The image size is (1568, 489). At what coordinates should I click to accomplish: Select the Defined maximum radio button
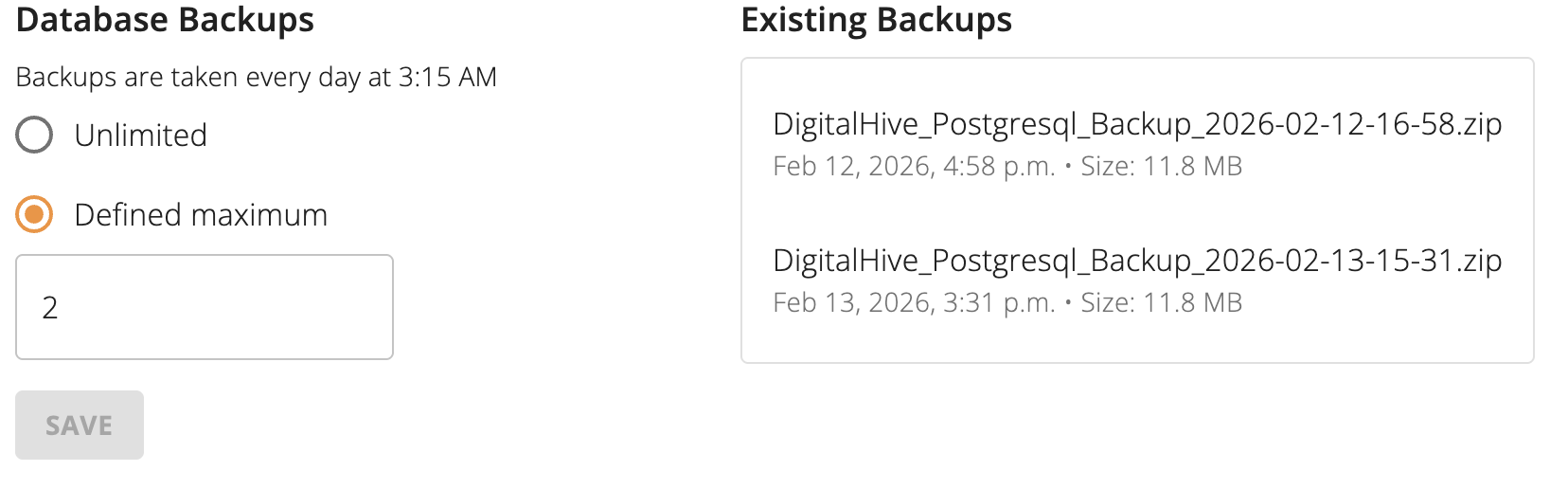tap(34, 215)
